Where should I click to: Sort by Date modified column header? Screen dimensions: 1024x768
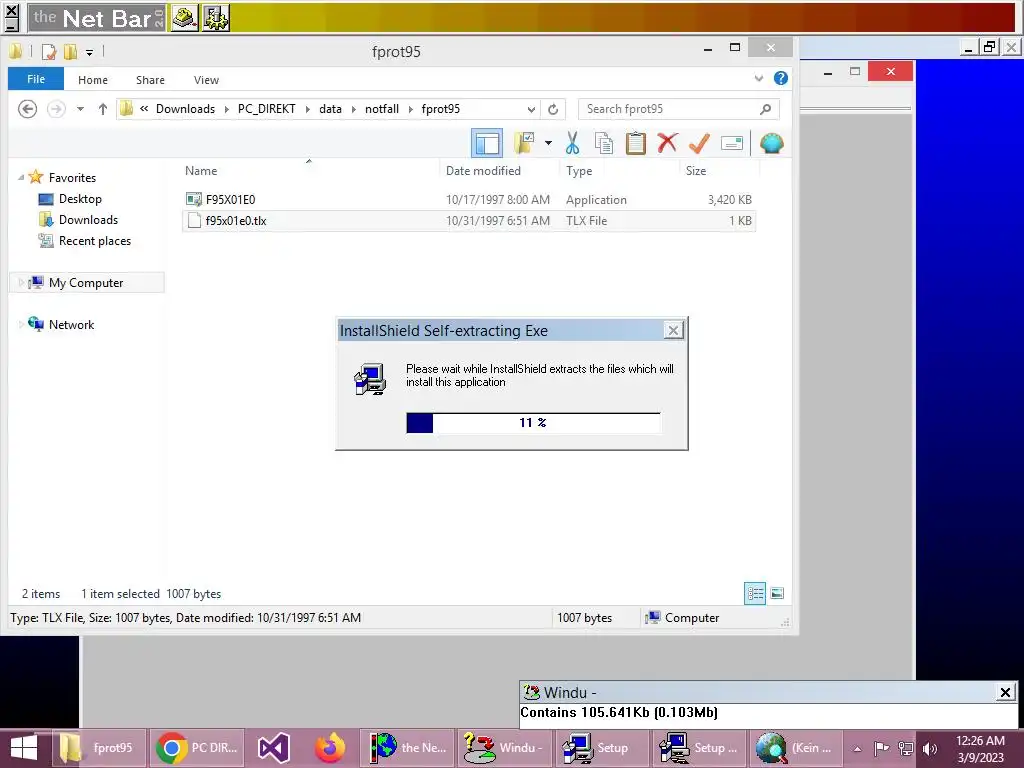coord(483,171)
